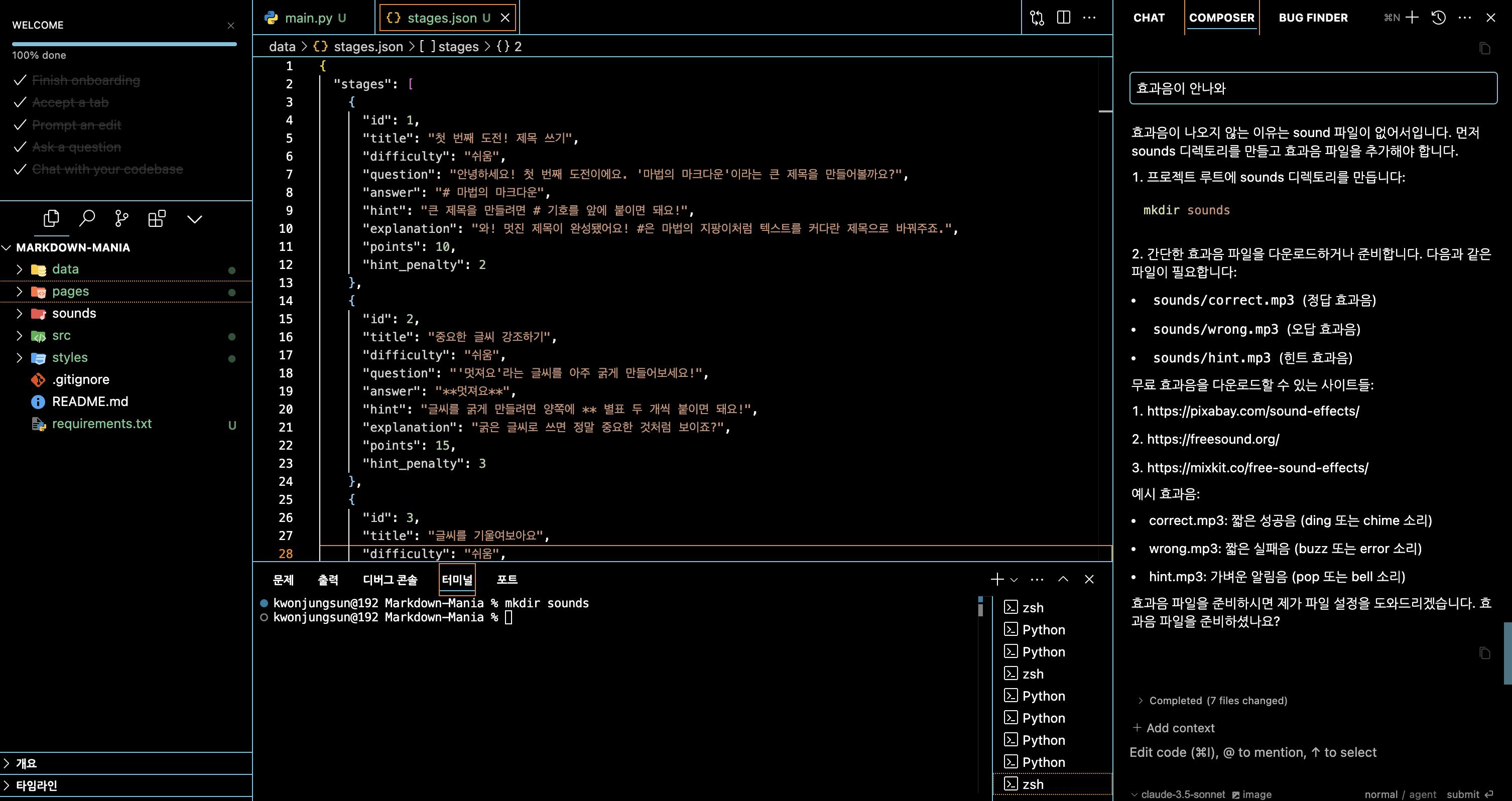Click the split editor icon

pos(1063,18)
